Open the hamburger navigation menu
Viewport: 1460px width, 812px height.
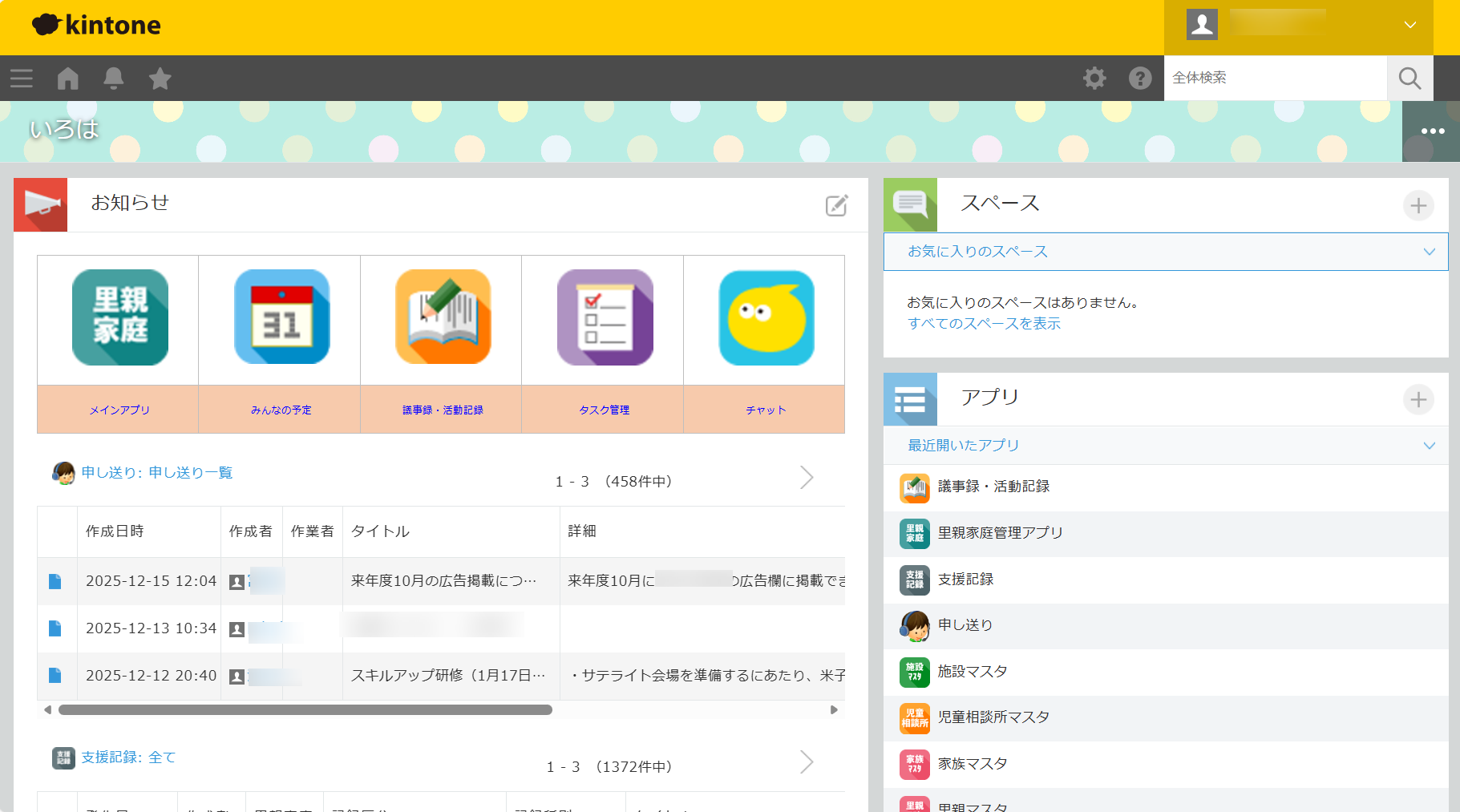pyautogui.click(x=22, y=79)
